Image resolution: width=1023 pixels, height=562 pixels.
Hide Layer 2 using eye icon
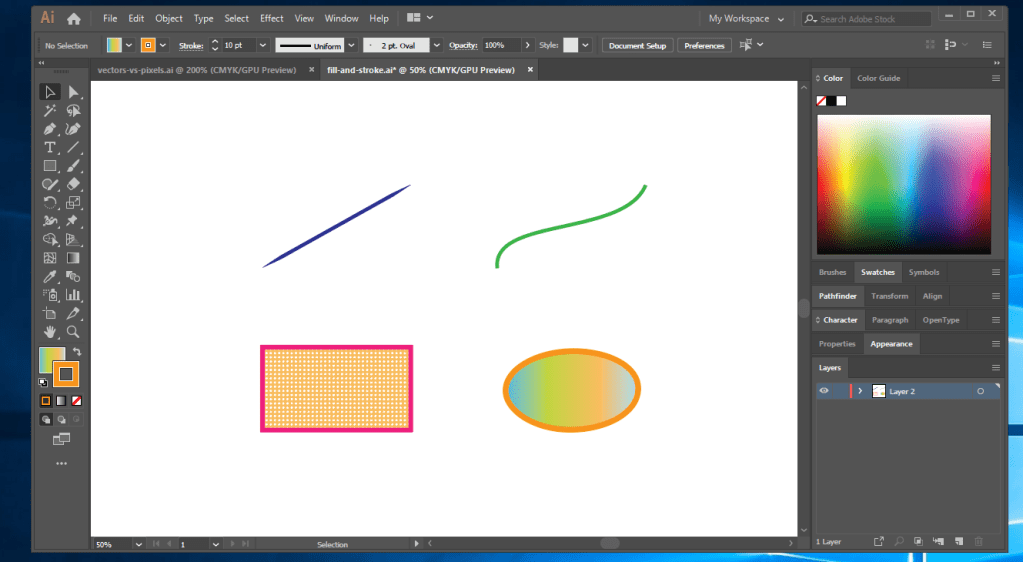[824, 391]
